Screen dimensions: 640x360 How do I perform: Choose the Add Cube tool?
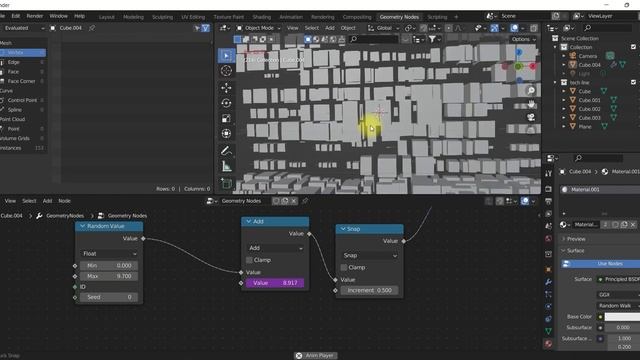pyautogui.click(x=226, y=183)
